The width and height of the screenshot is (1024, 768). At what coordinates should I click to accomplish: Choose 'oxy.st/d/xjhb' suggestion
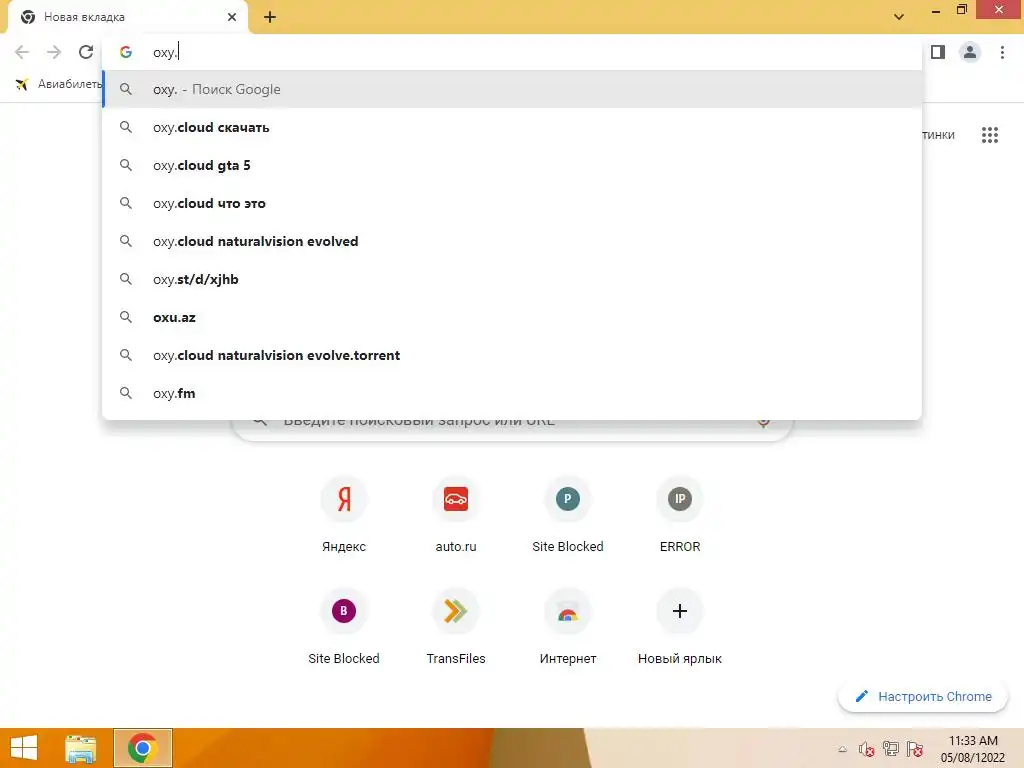512,280
